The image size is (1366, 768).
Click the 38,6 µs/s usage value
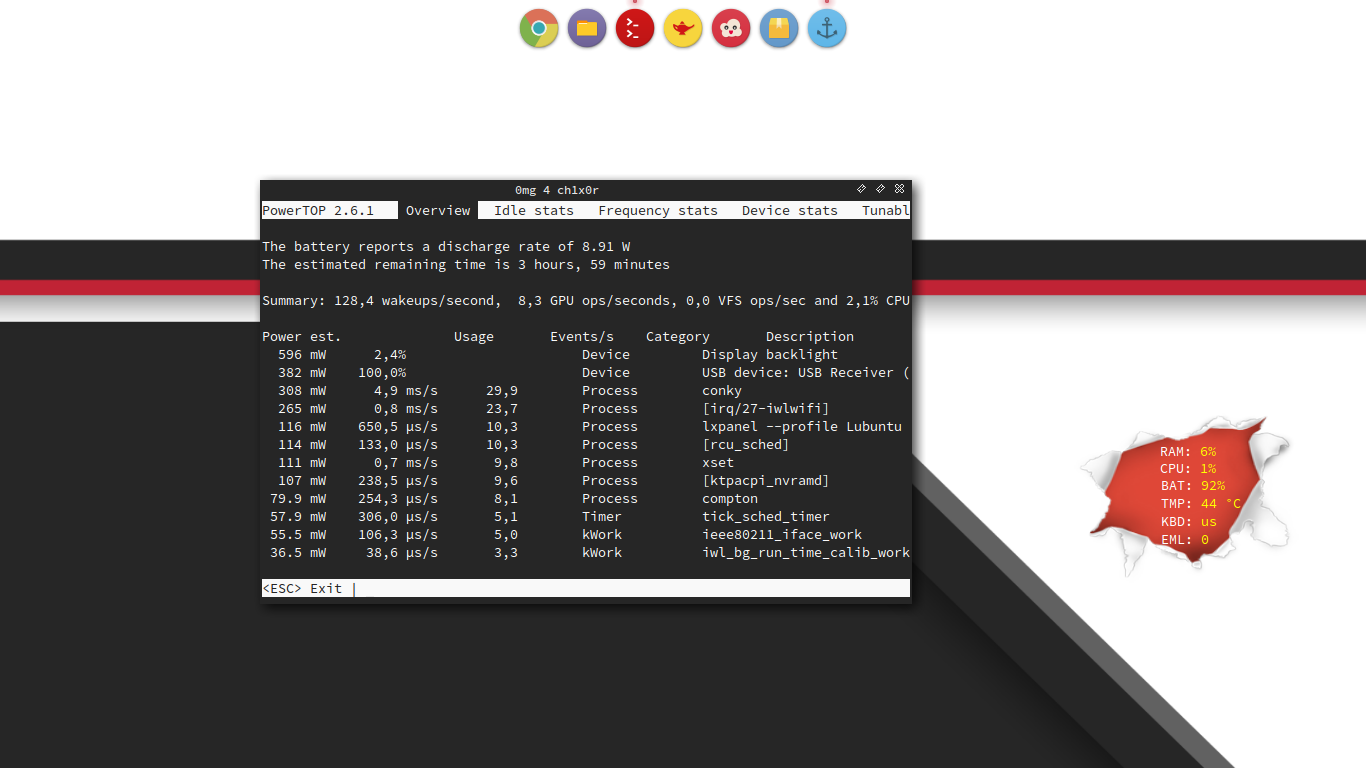(402, 552)
